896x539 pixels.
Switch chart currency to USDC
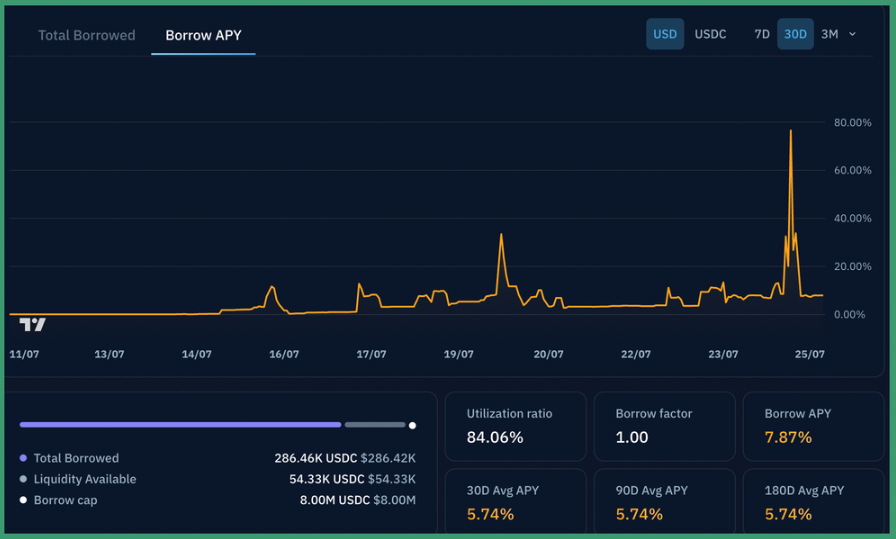(710, 34)
